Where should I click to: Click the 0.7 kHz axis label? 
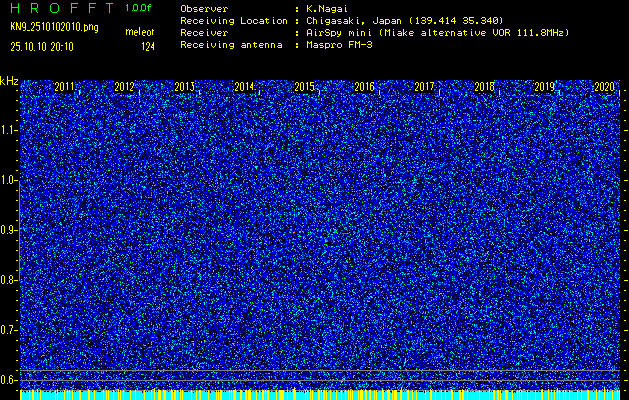pos(9,329)
